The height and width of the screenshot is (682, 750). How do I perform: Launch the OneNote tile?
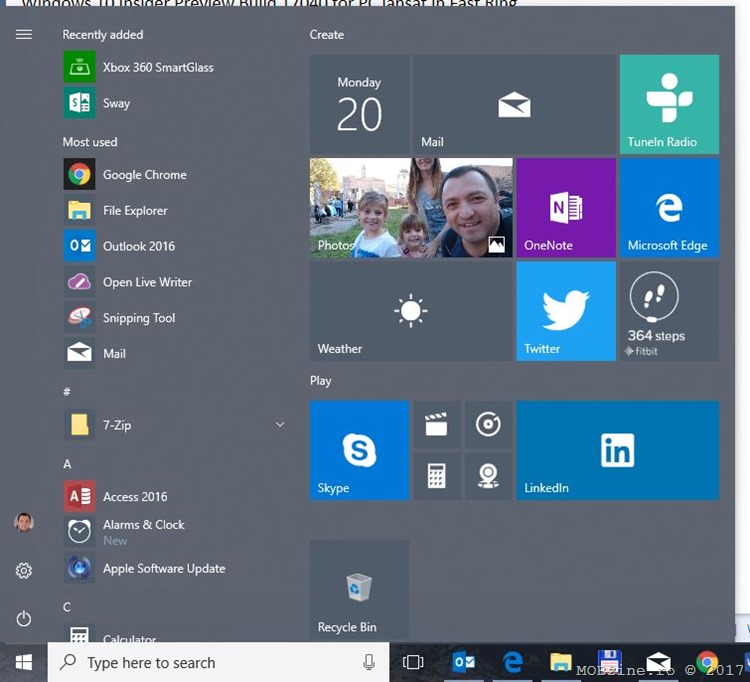click(566, 208)
